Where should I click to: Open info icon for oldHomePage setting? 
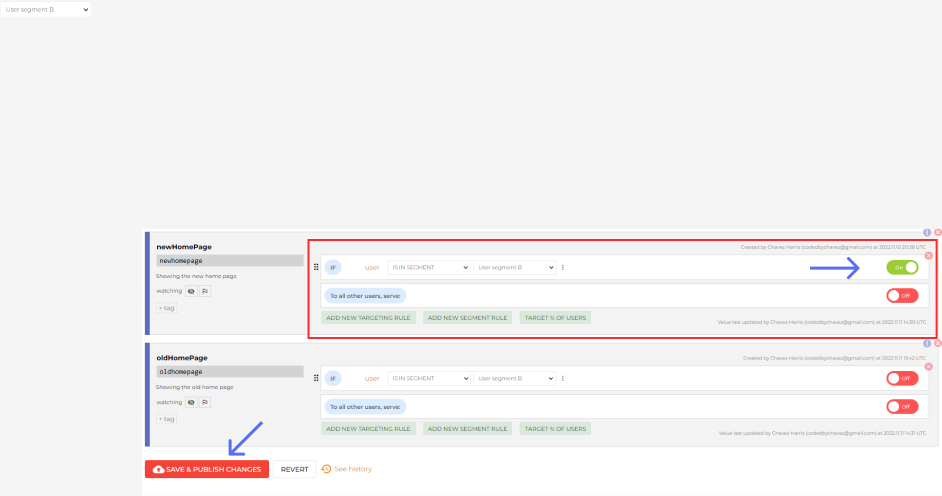coord(927,343)
